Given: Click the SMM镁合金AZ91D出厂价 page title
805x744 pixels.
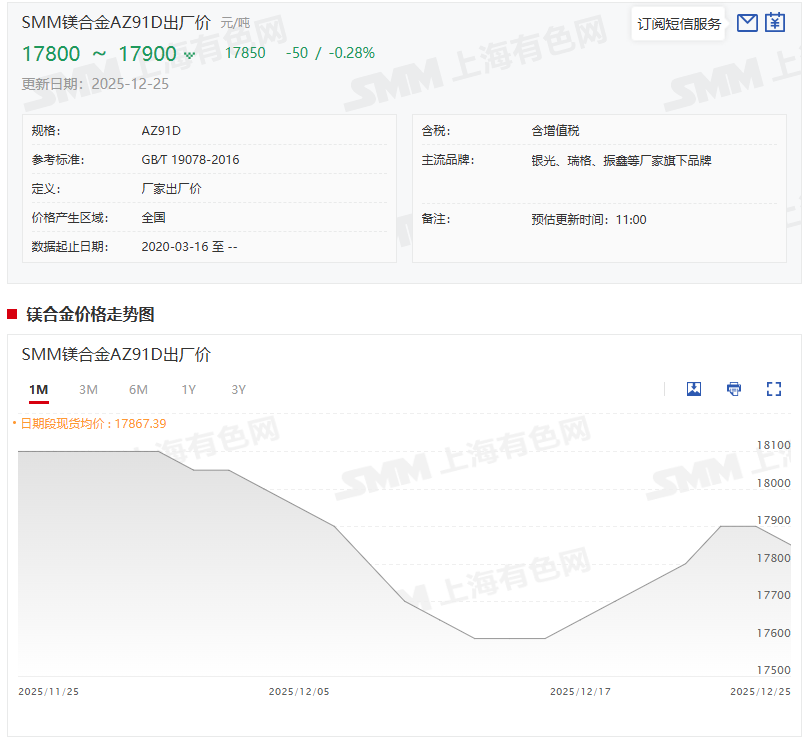Looking at the screenshot, I should click(x=116, y=22).
